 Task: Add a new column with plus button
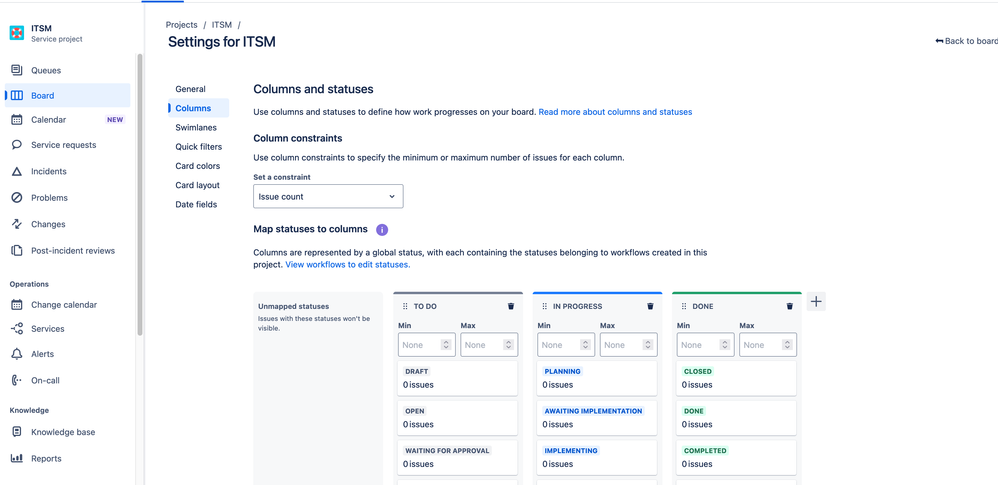[x=816, y=302]
